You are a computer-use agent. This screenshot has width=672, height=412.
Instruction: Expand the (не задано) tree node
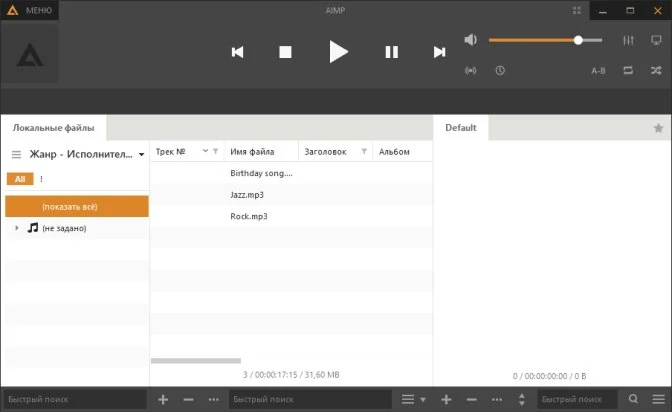pyautogui.click(x=17, y=228)
